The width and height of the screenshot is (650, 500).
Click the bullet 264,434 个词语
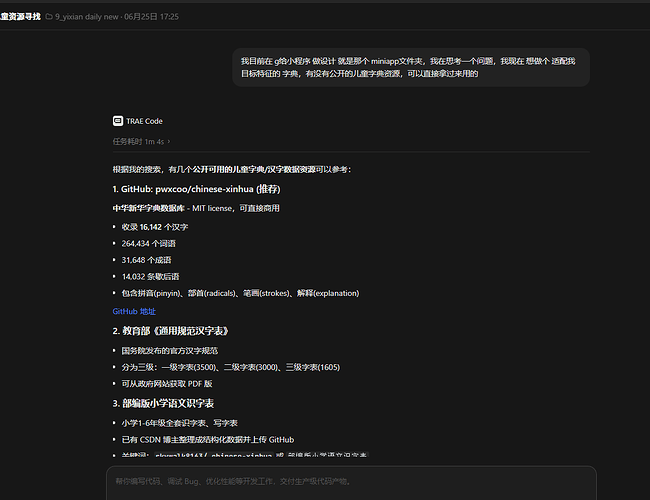(148, 244)
